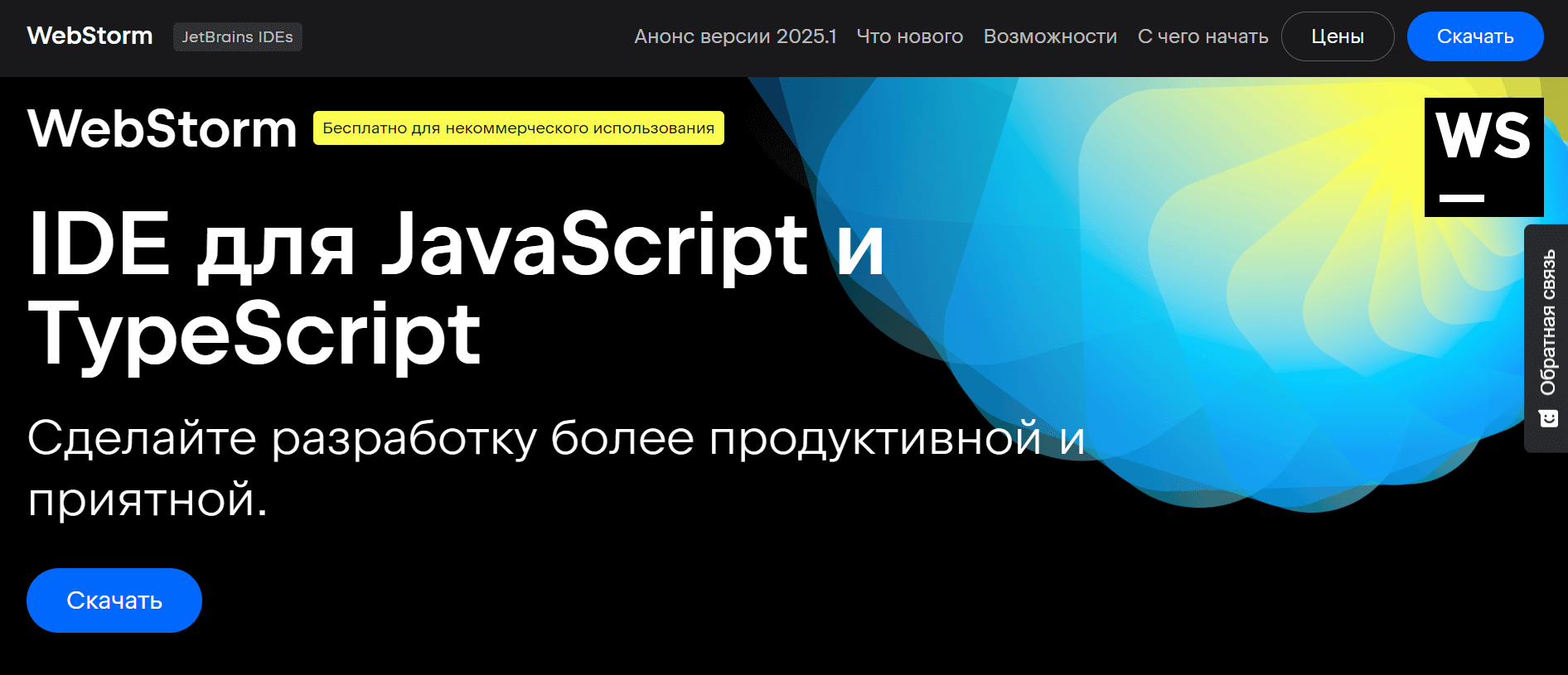The width and height of the screenshot is (1568, 675).
Task: Open the Возможности section
Action: (1050, 36)
